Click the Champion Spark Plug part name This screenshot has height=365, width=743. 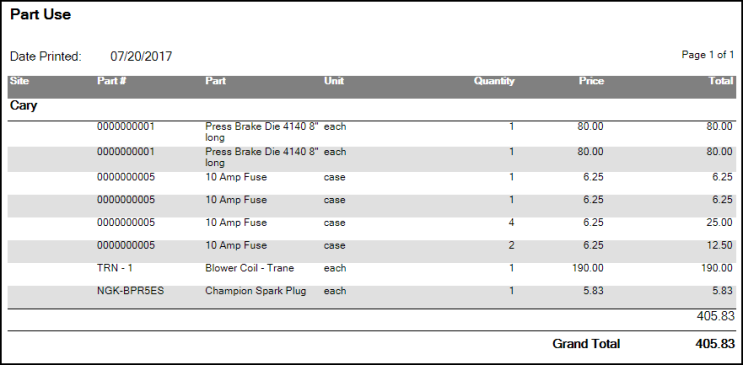[x=255, y=291]
